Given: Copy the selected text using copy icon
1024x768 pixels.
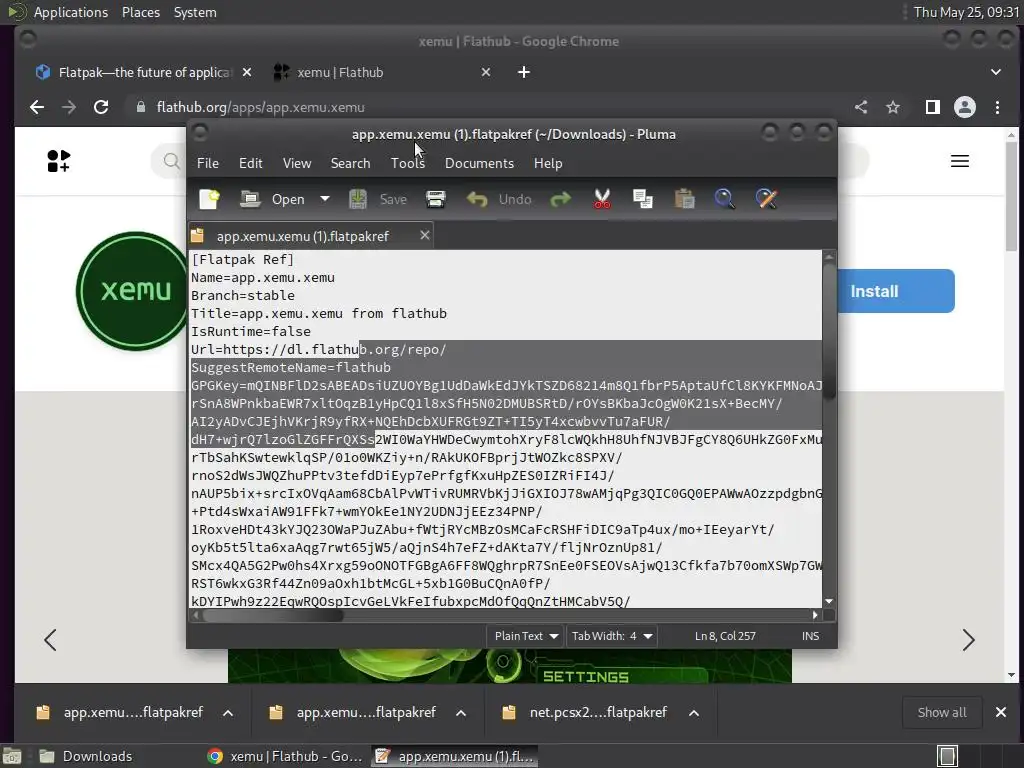Looking at the screenshot, I should pos(643,199).
